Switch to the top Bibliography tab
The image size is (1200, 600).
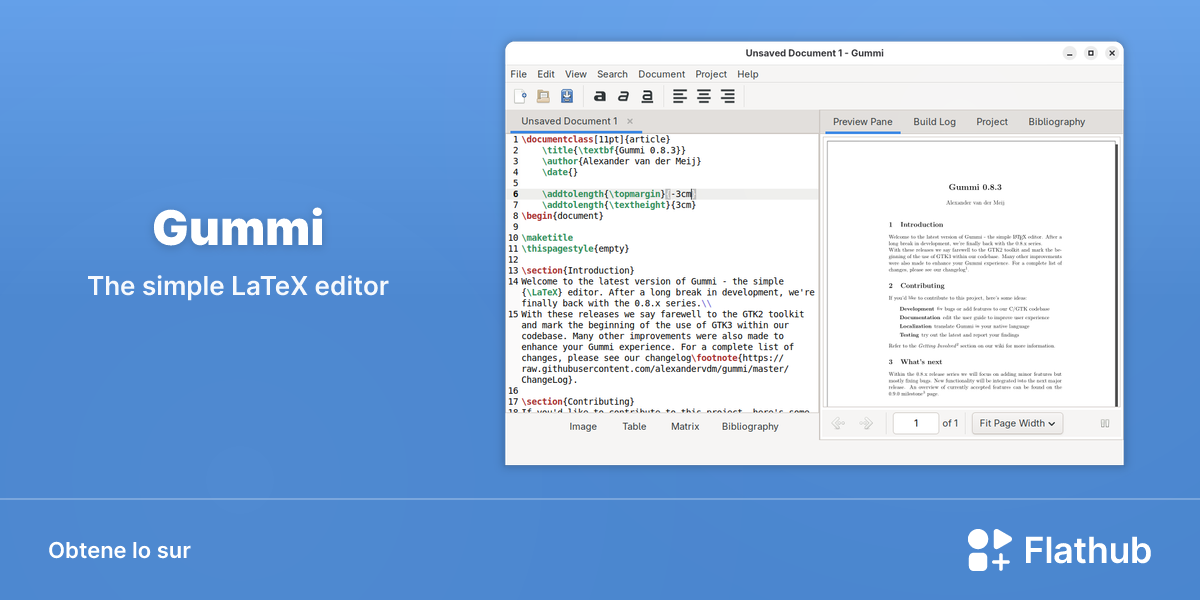[1057, 122]
